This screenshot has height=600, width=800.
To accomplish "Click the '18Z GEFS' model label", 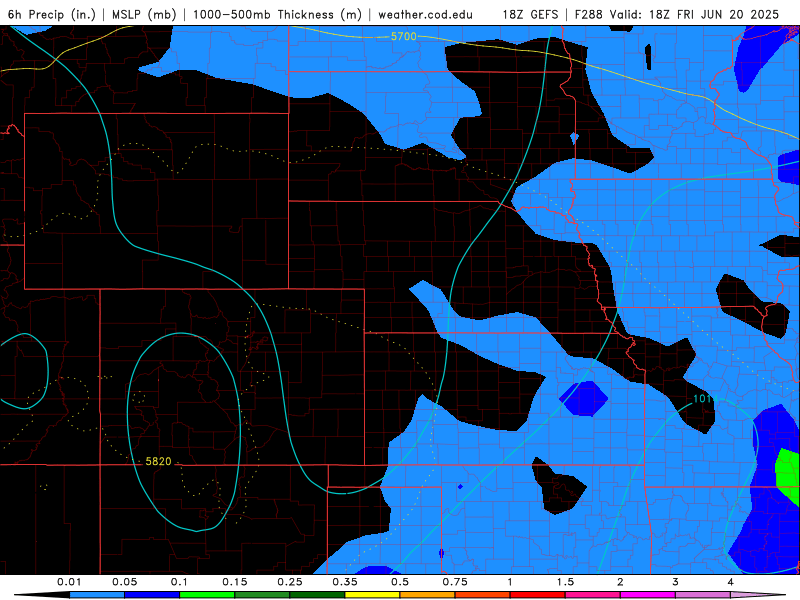I will coord(530,14).
